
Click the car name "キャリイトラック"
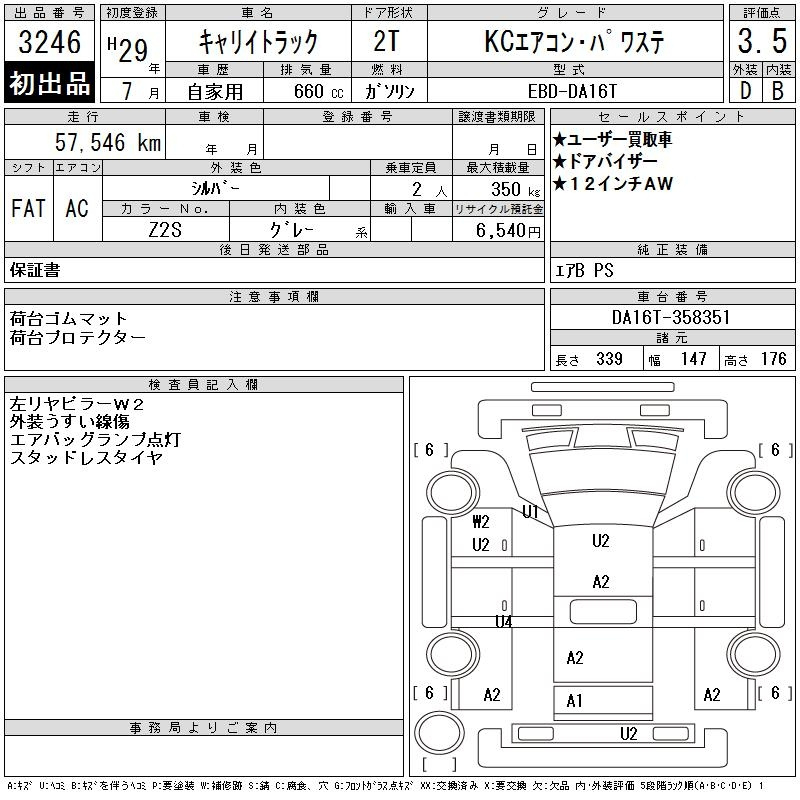[258, 42]
